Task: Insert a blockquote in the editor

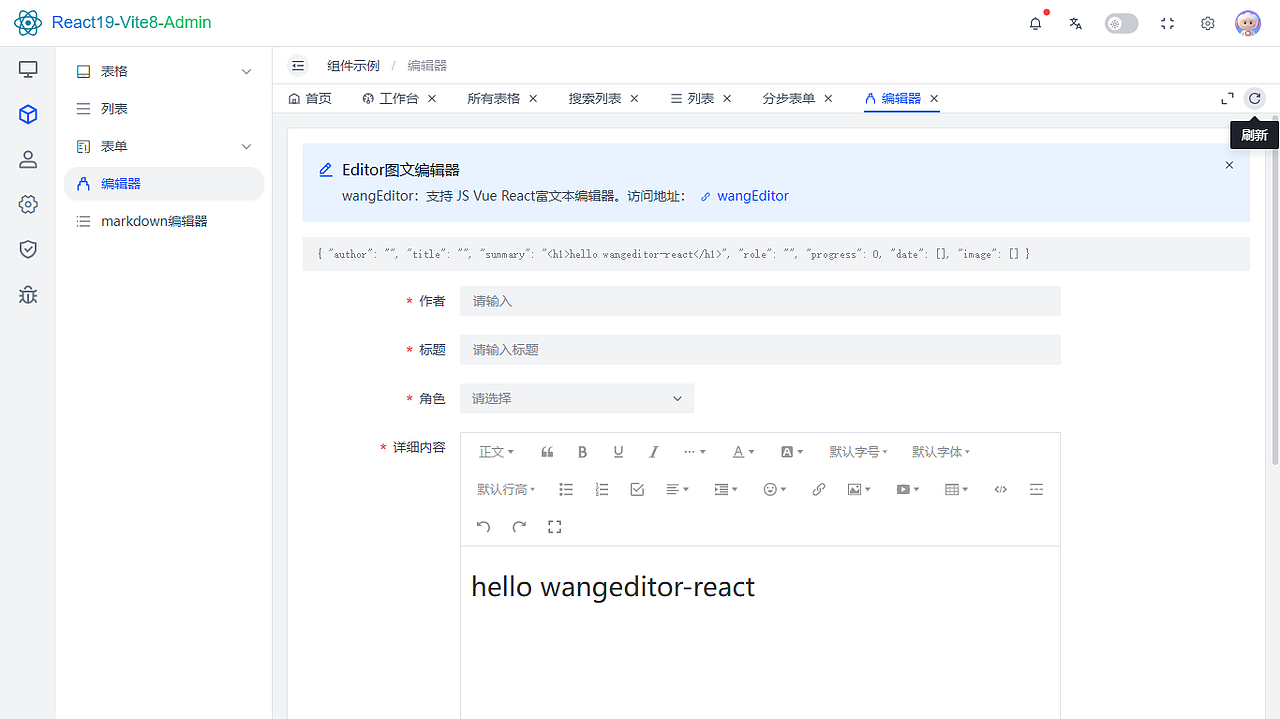Action: click(547, 452)
